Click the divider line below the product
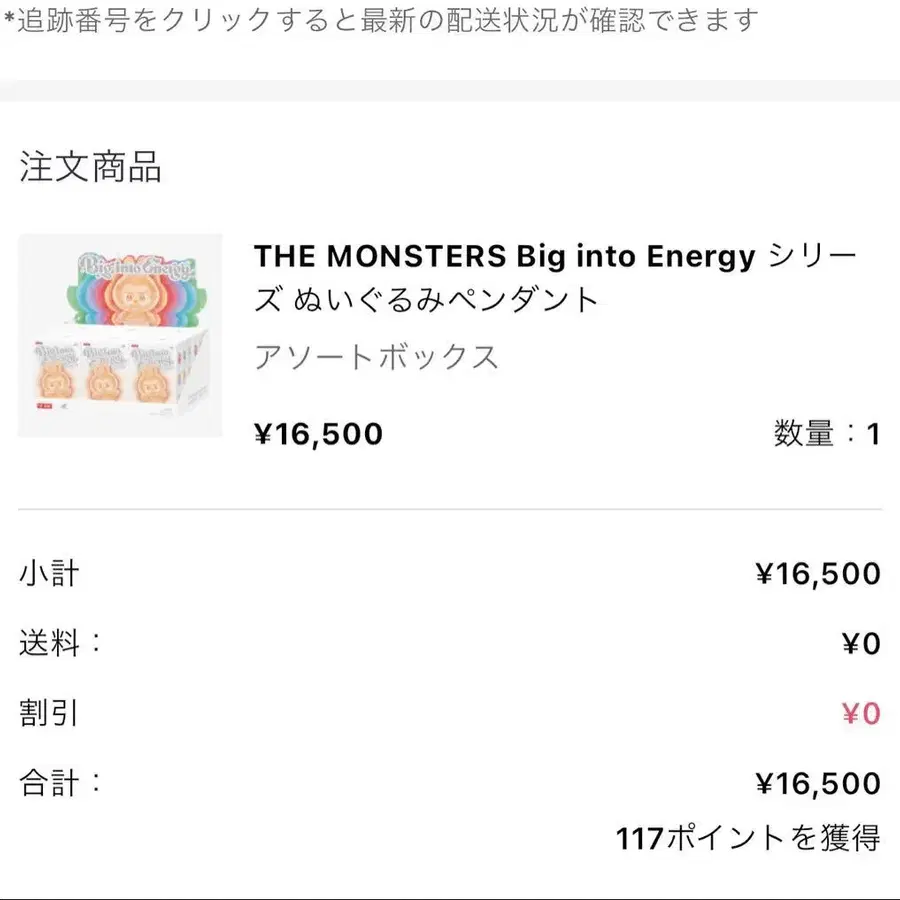900x900 pixels. tap(450, 509)
